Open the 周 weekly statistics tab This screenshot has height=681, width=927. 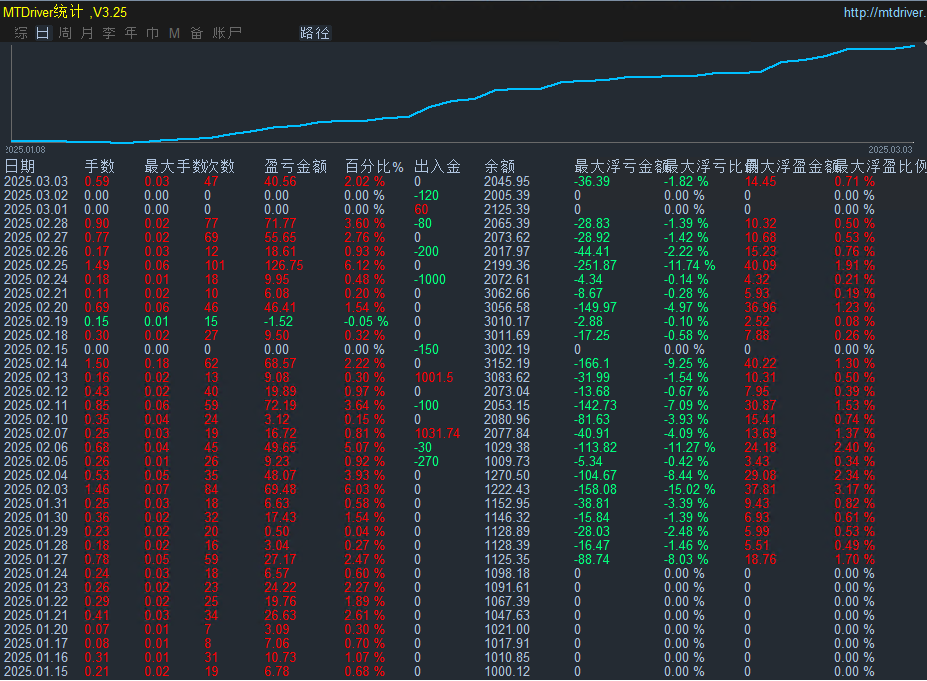pyautogui.click(x=65, y=33)
